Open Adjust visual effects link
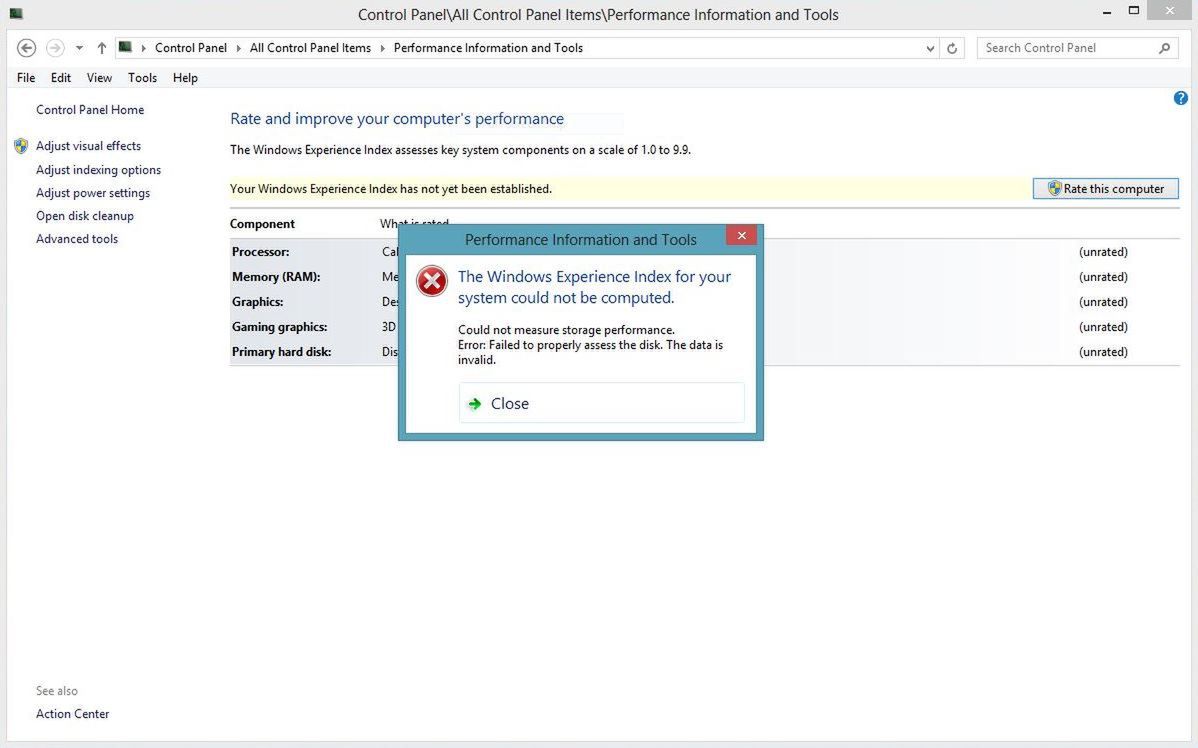 [x=89, y=146]
